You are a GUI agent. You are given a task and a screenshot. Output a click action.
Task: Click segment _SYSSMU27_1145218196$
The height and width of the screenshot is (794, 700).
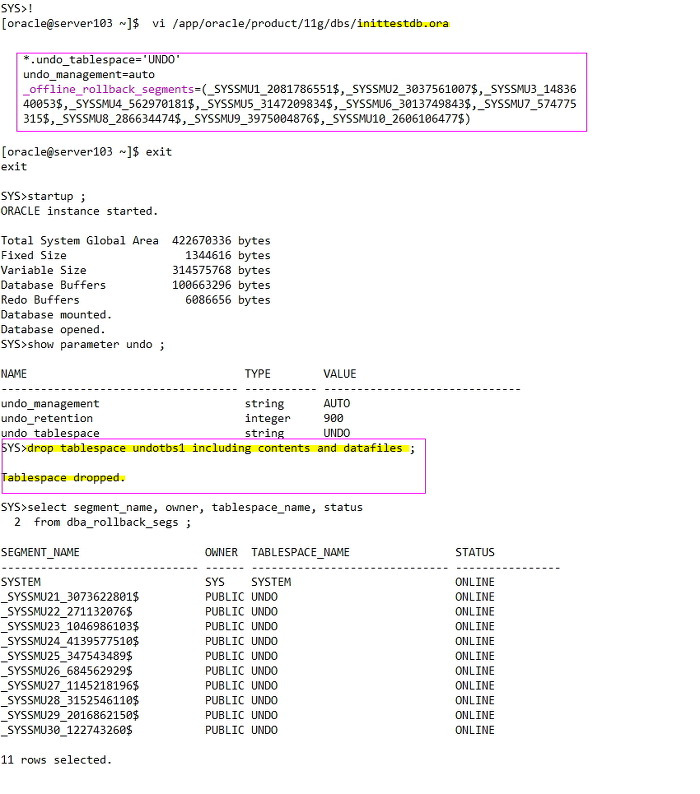click(x=70, y=685)
